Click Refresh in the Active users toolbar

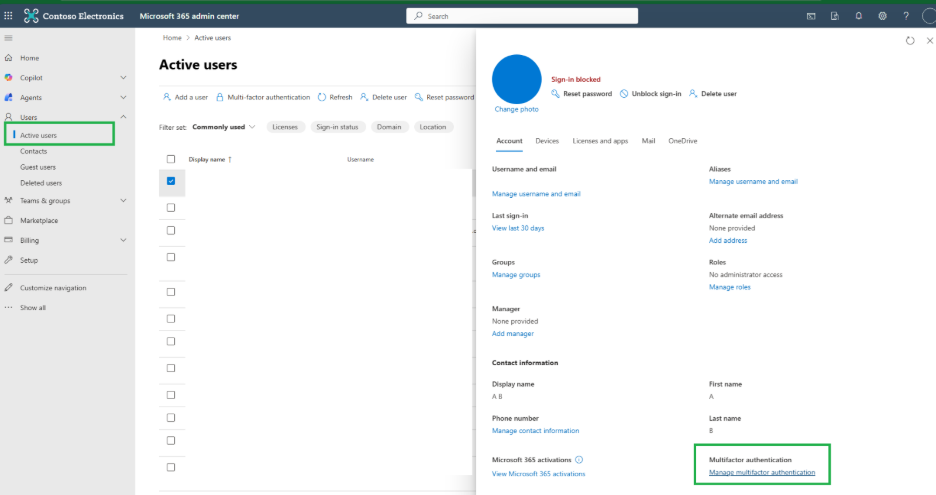[335, 97]
